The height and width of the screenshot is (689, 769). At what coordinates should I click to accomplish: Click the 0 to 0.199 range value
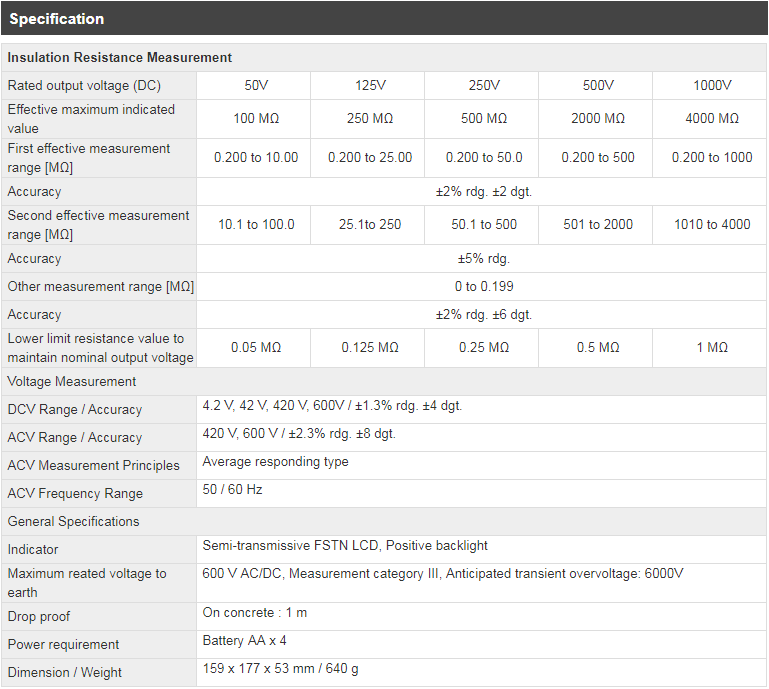point(483,287)
